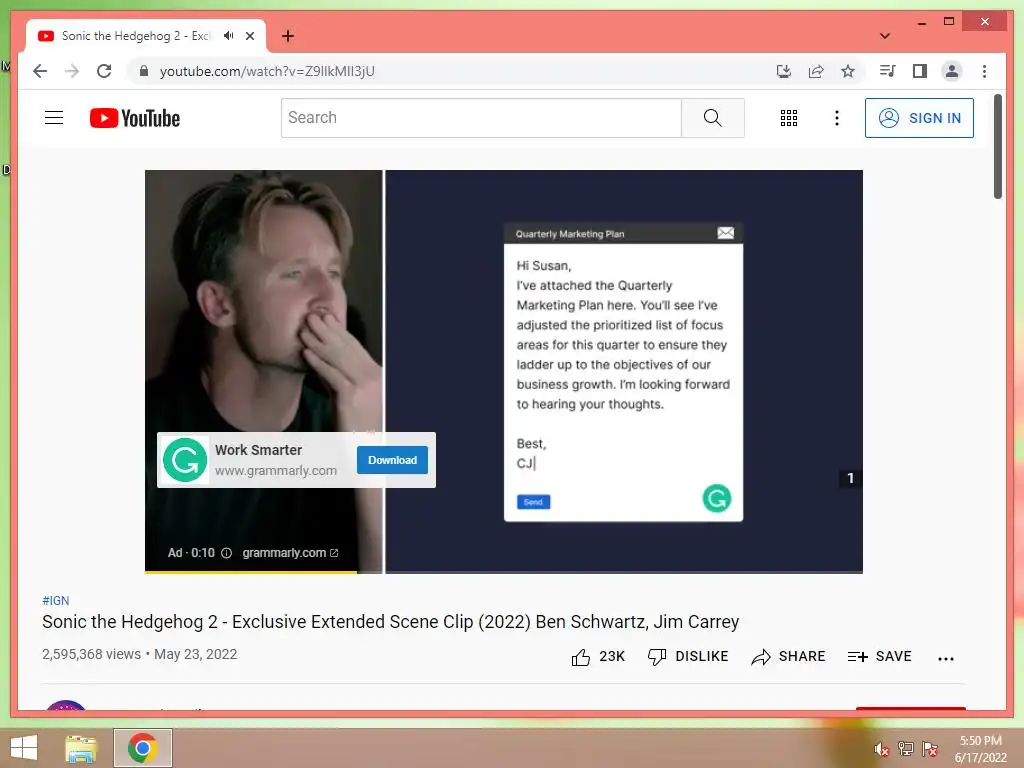Viewport: 1024px width, 768px height.
Task: Open SHARE options for the video
Action: pos(788,657)
